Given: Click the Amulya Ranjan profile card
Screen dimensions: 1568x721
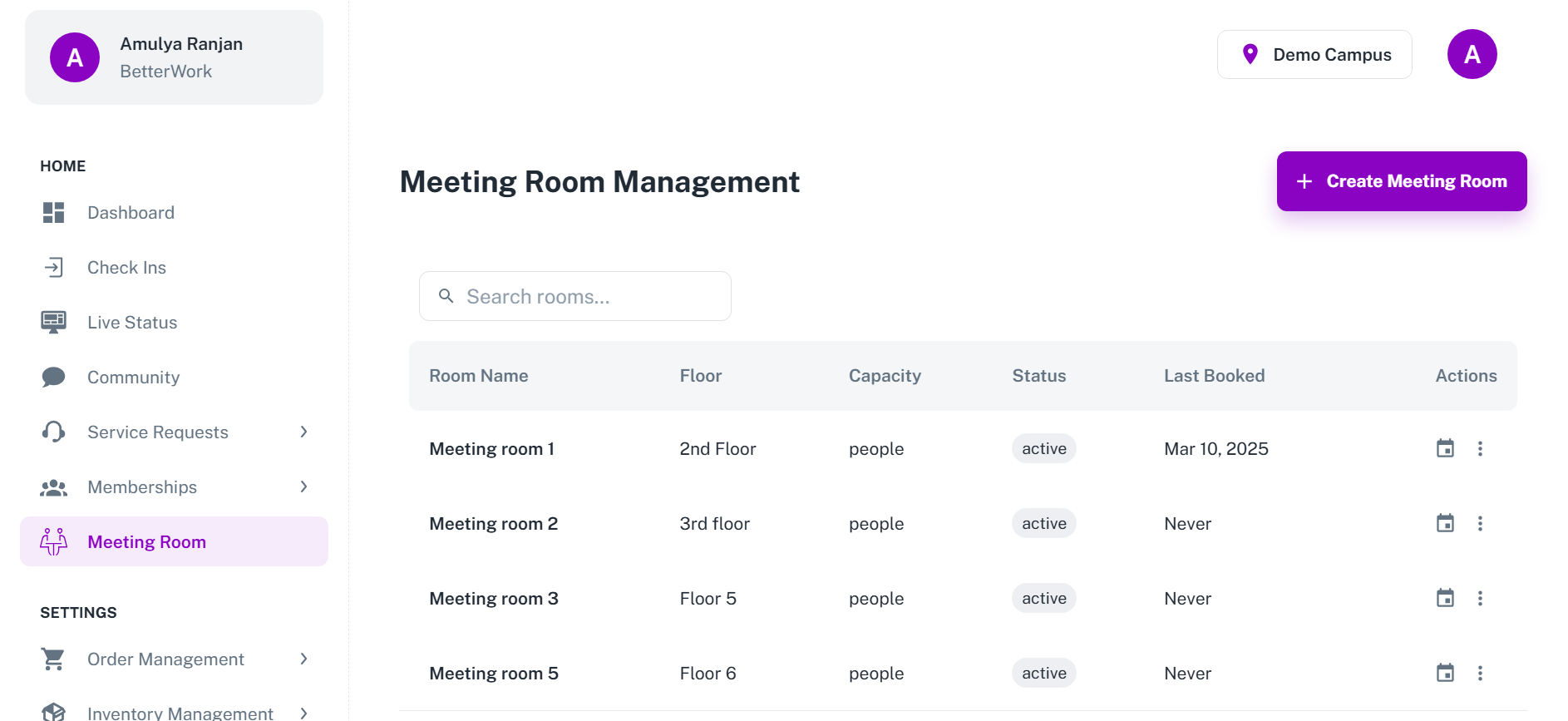Looking at the screenshot, I should click(174, 57).
